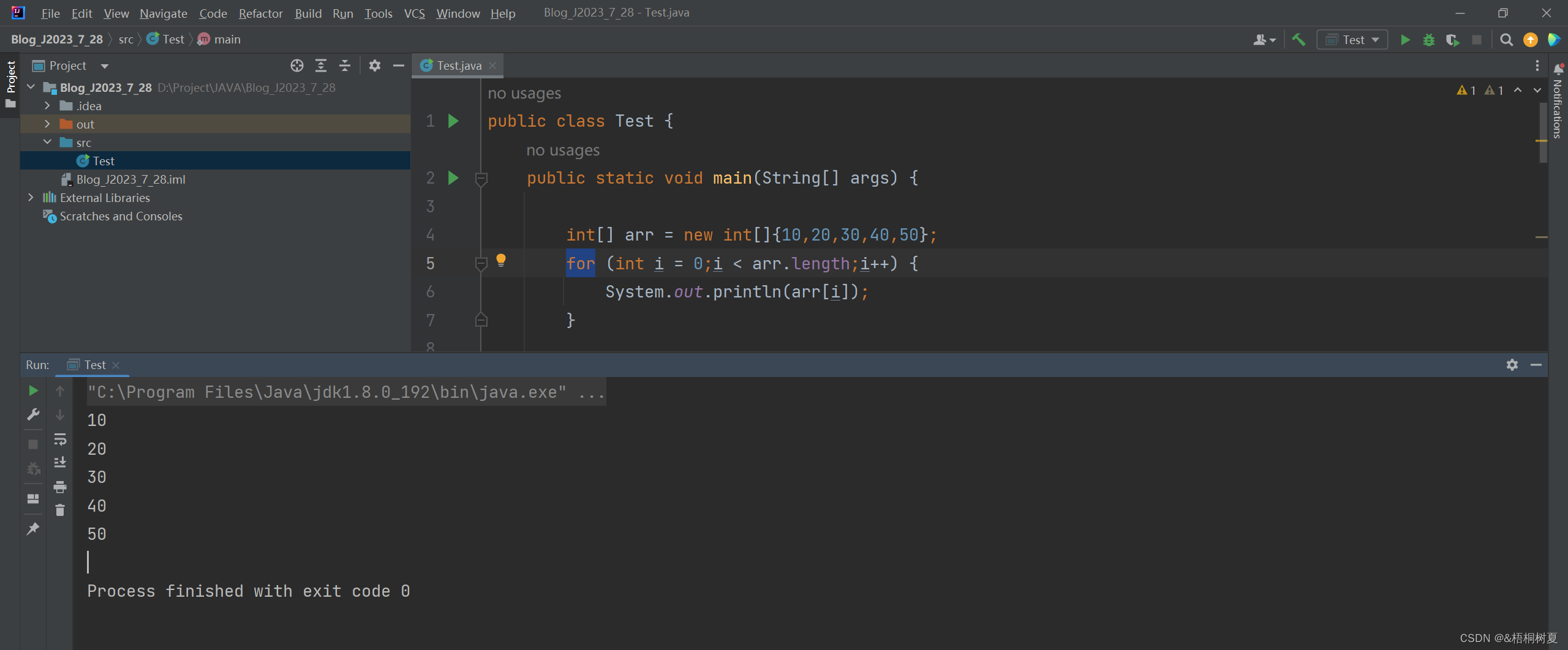Click restore layout icon in Run panel
The height and width of the screenshot is (650, 1568).
coord(33,499)
